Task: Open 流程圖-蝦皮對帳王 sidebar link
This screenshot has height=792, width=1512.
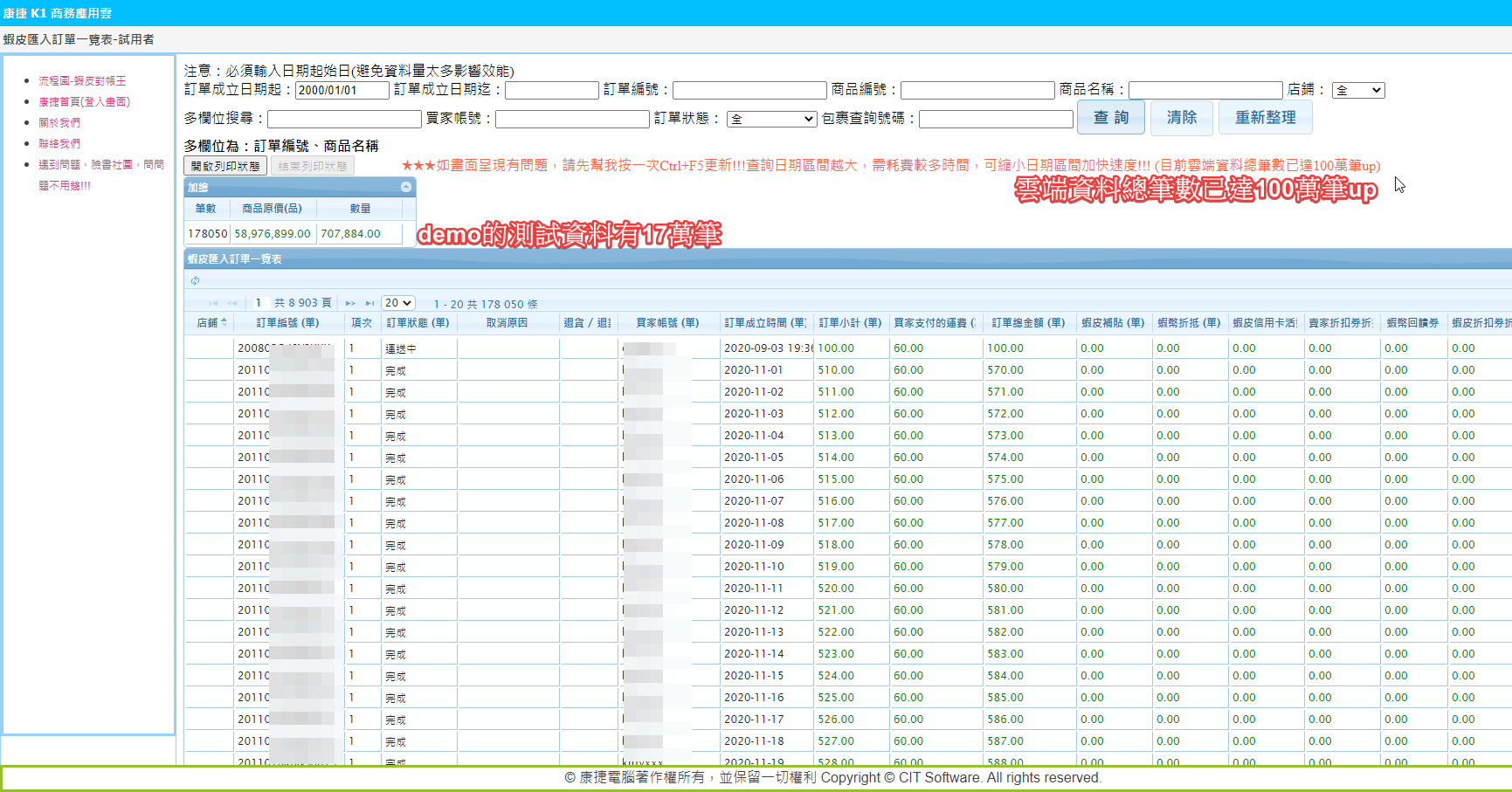Action: point(82,80)
